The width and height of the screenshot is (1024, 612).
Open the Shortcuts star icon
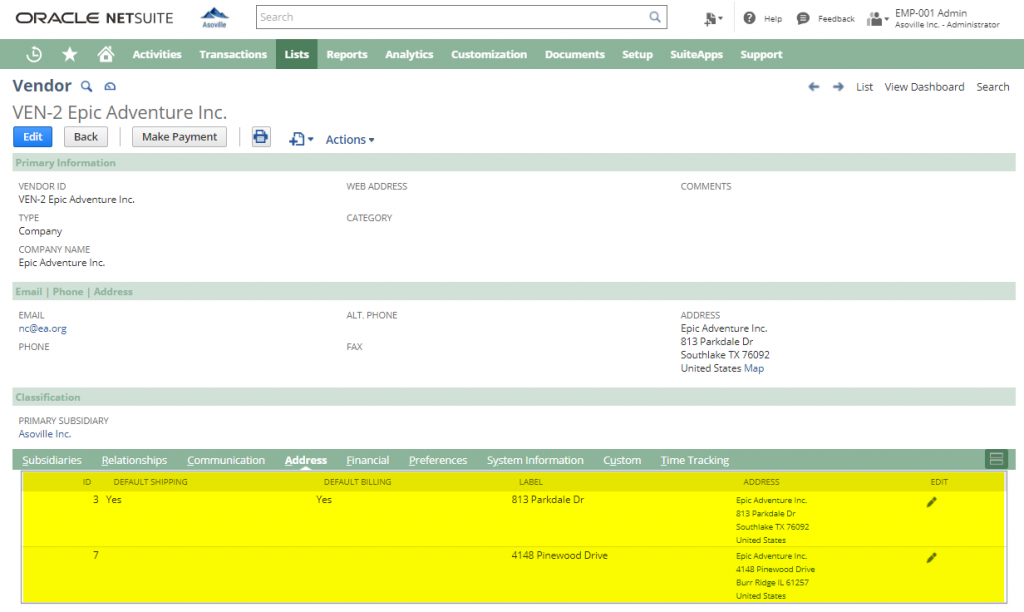pyautogui.click(x=70, y=54)
